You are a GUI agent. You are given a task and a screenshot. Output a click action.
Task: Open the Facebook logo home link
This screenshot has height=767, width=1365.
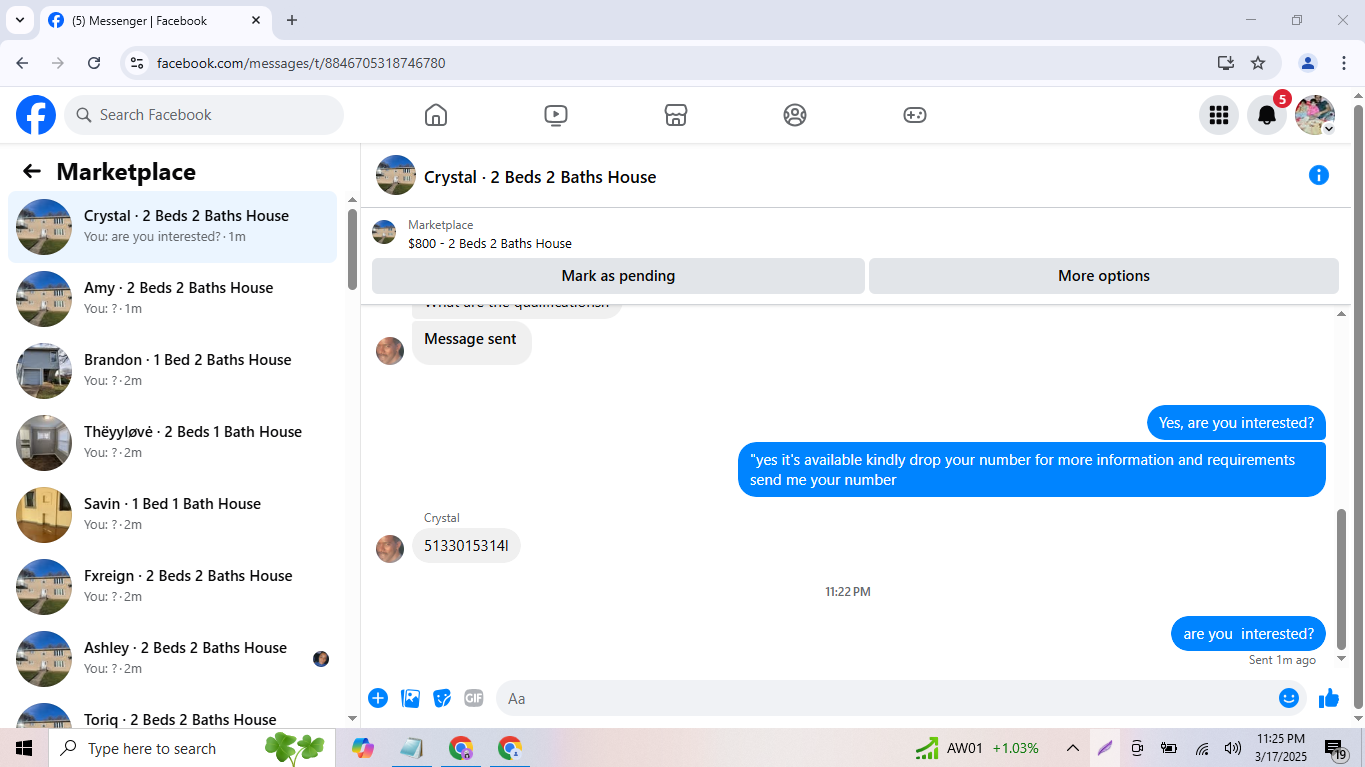click(36, 115)
